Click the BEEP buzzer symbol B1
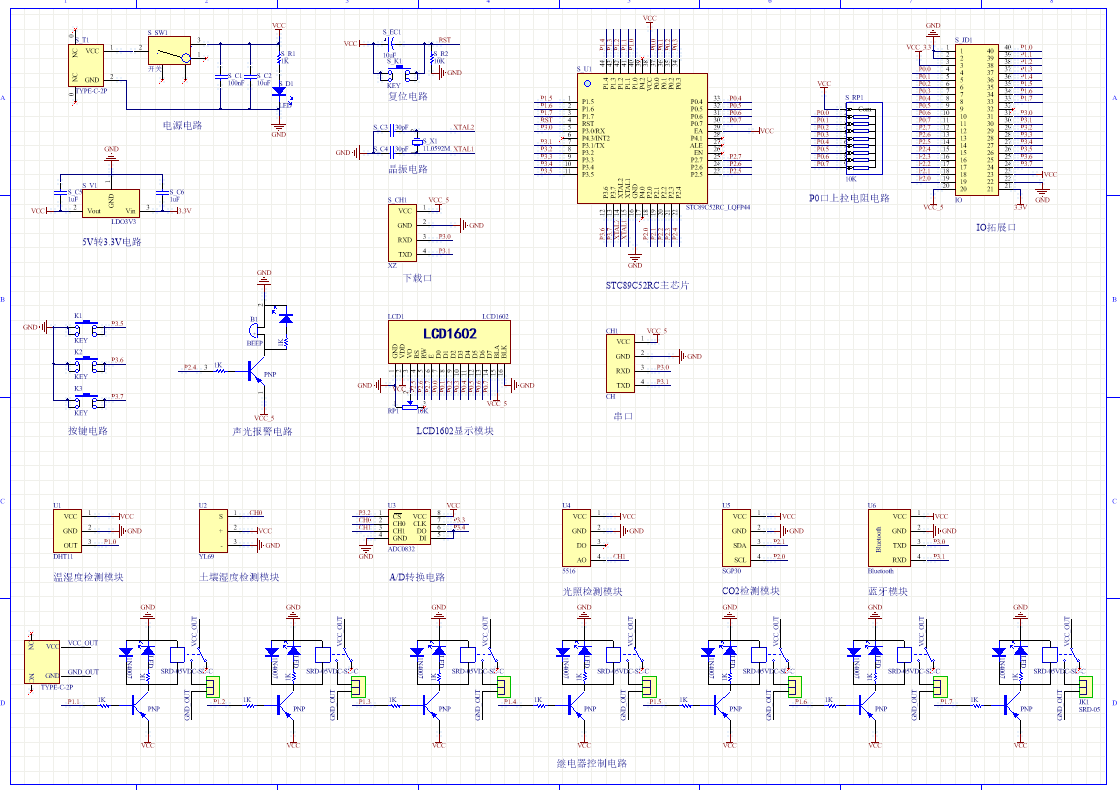This screenshot has height=790, width=1120. pos(256,332)
